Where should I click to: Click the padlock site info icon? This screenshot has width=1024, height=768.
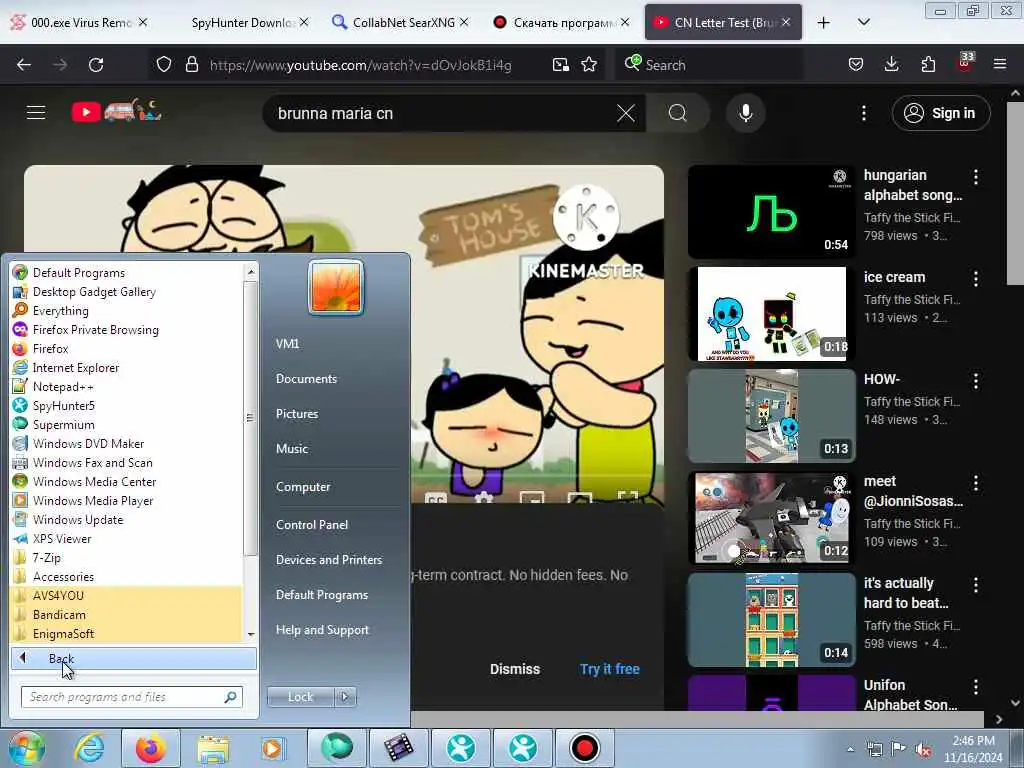[191, 65]
